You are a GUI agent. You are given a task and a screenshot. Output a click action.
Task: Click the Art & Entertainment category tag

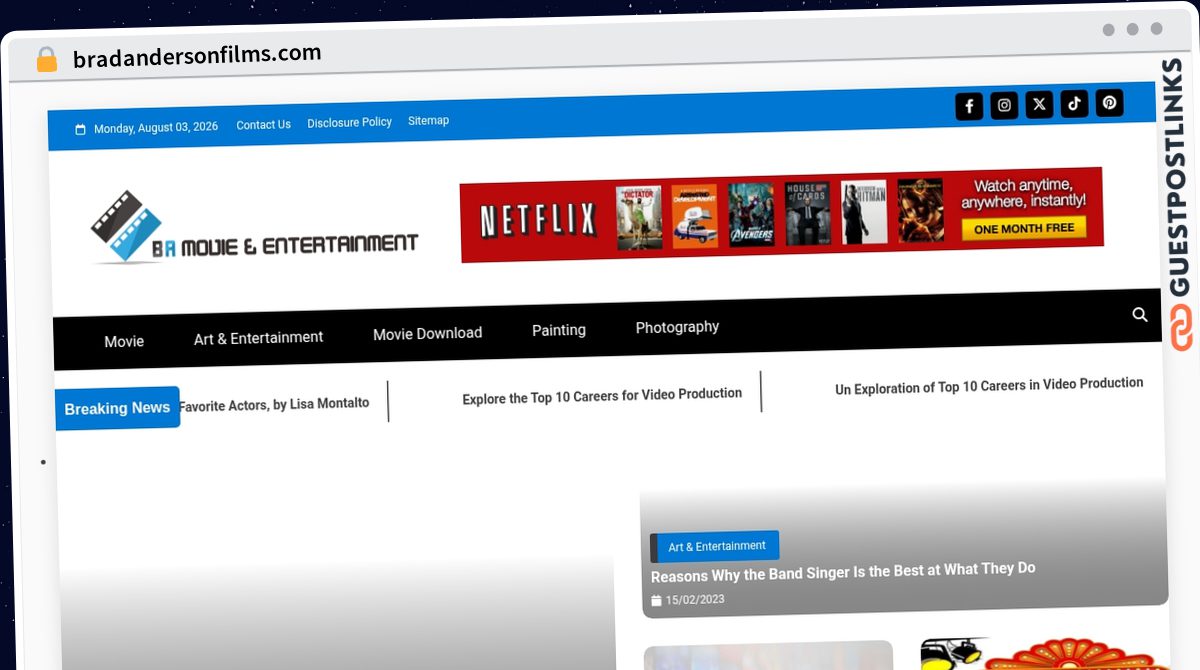717,546
